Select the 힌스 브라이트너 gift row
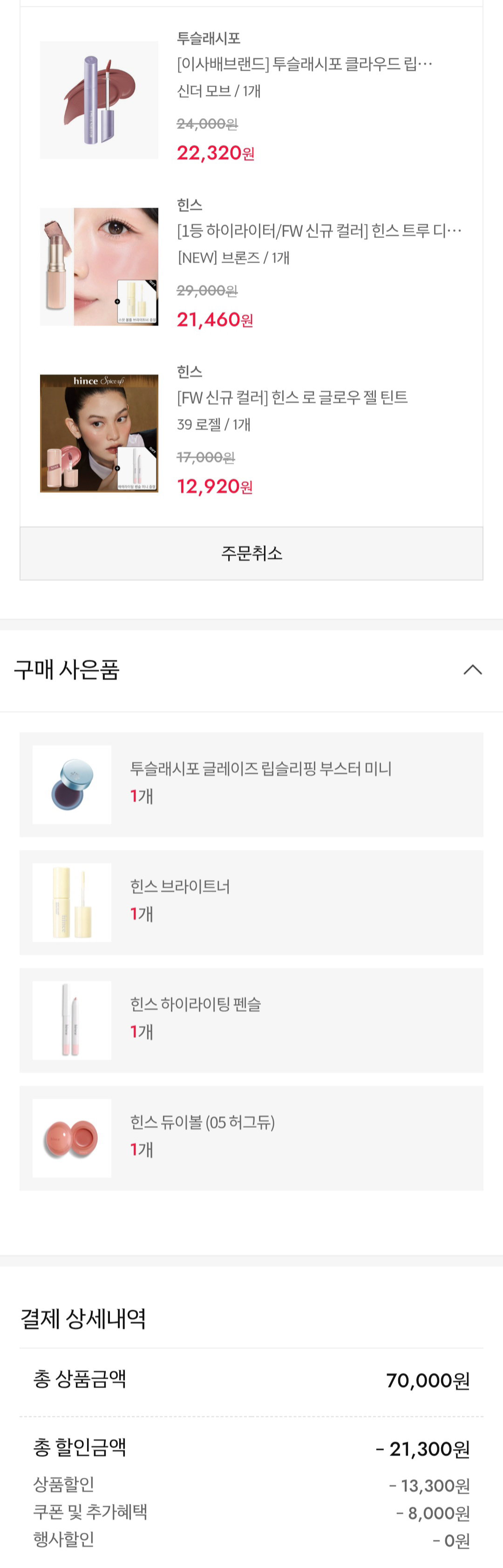This screenshot has height=1568, width=503. [251, 902]
